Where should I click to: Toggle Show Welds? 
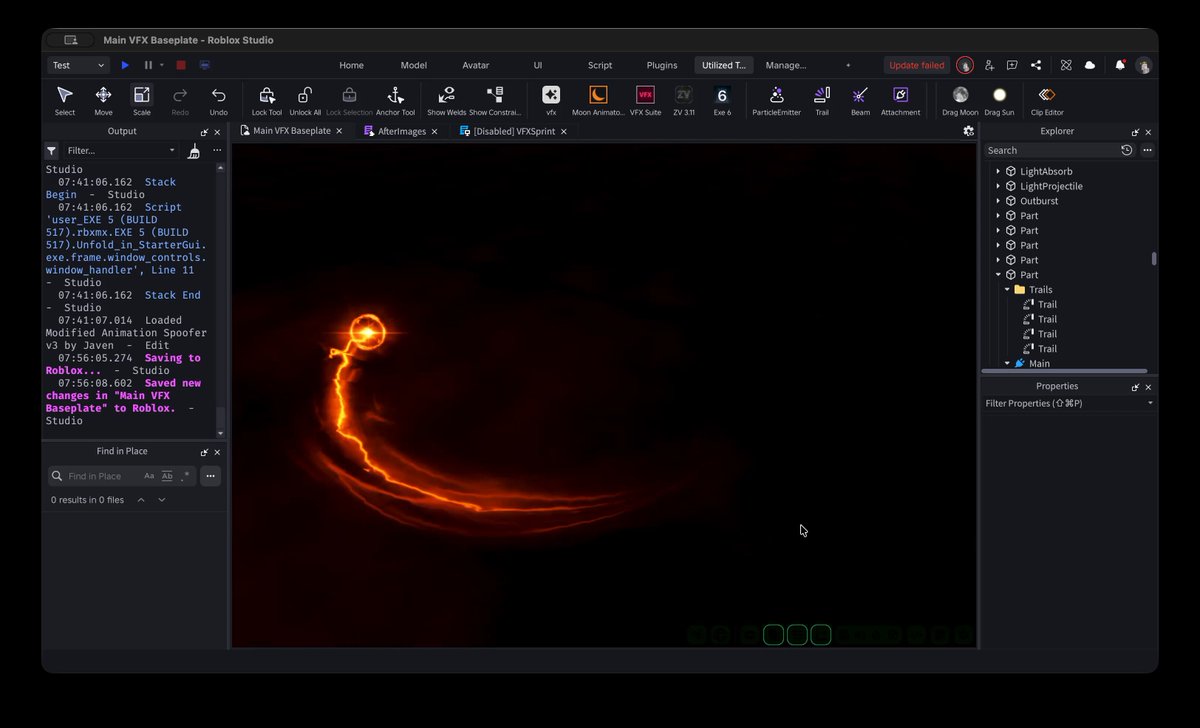[x=447, y=99]
